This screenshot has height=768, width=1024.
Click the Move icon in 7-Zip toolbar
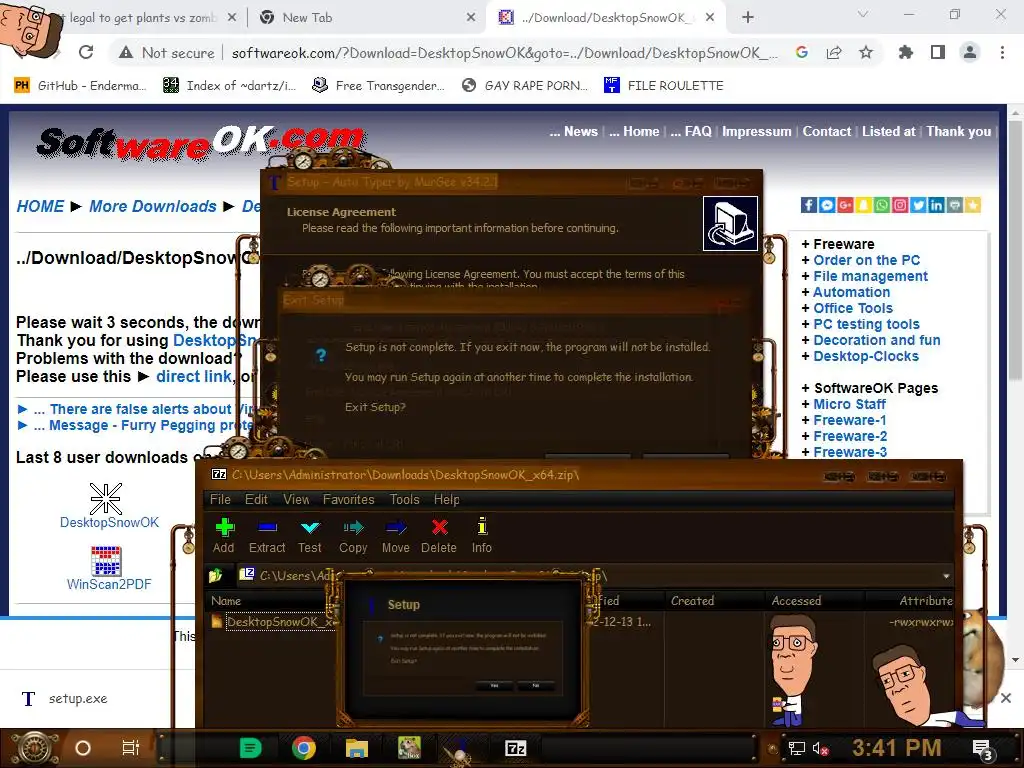point(396,536)
